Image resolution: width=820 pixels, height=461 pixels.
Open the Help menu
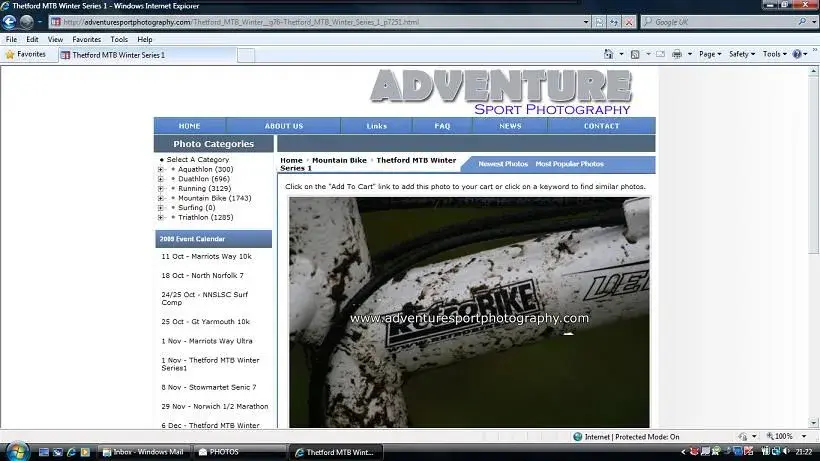coord(145,39)
